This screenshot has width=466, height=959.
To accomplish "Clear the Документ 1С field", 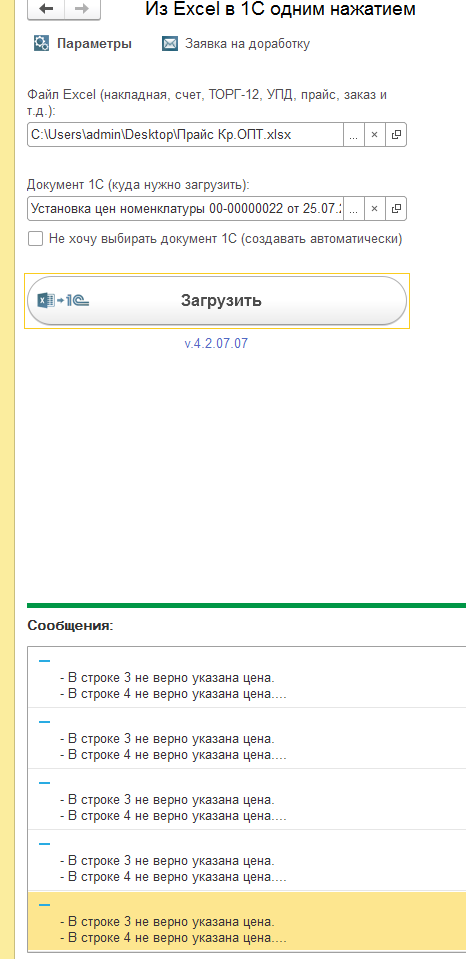I will [375, 209].
